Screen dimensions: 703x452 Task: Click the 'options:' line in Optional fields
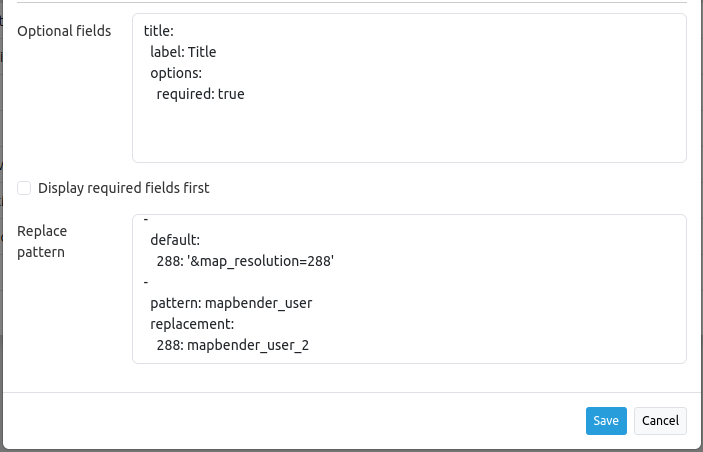tap(177, 73)
